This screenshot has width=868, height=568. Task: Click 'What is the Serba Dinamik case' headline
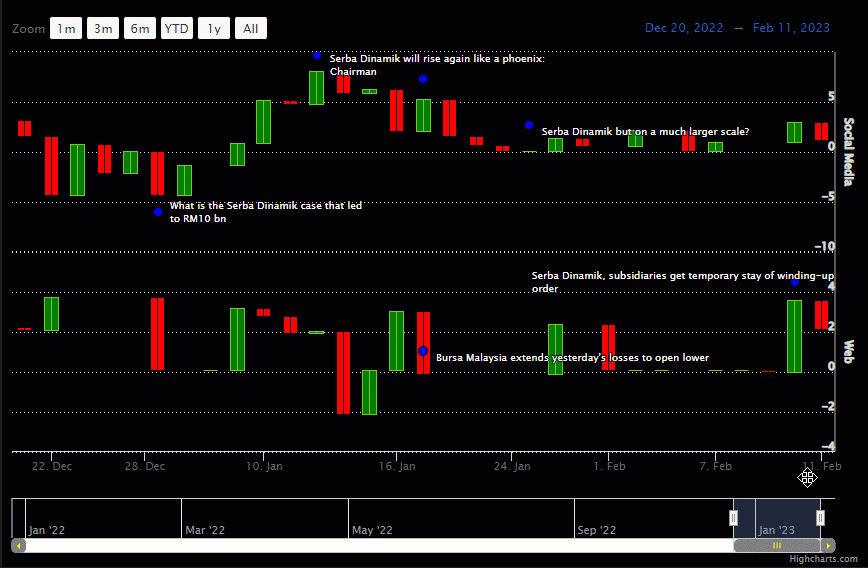(x=266, y=212)
